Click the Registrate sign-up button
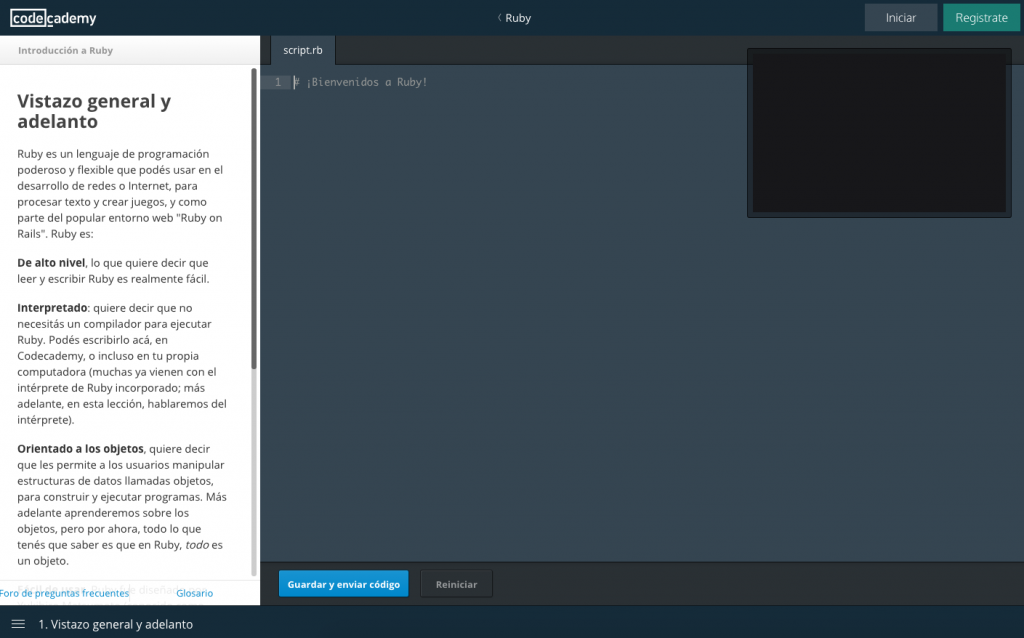The image size is (1024, 638). pyautogui.click(x=981, y=18)
